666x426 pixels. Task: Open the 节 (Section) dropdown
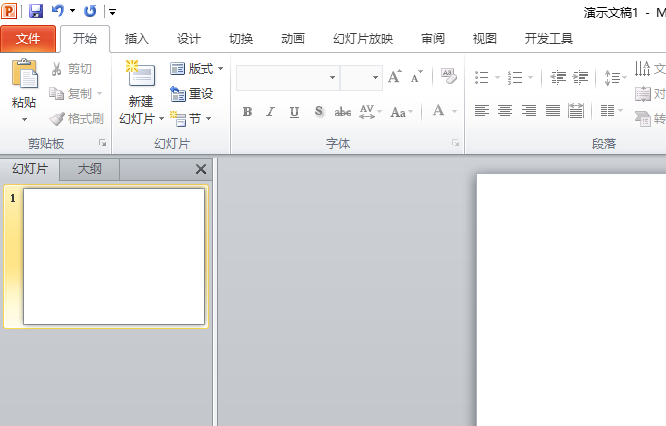[x=191, y=118]
